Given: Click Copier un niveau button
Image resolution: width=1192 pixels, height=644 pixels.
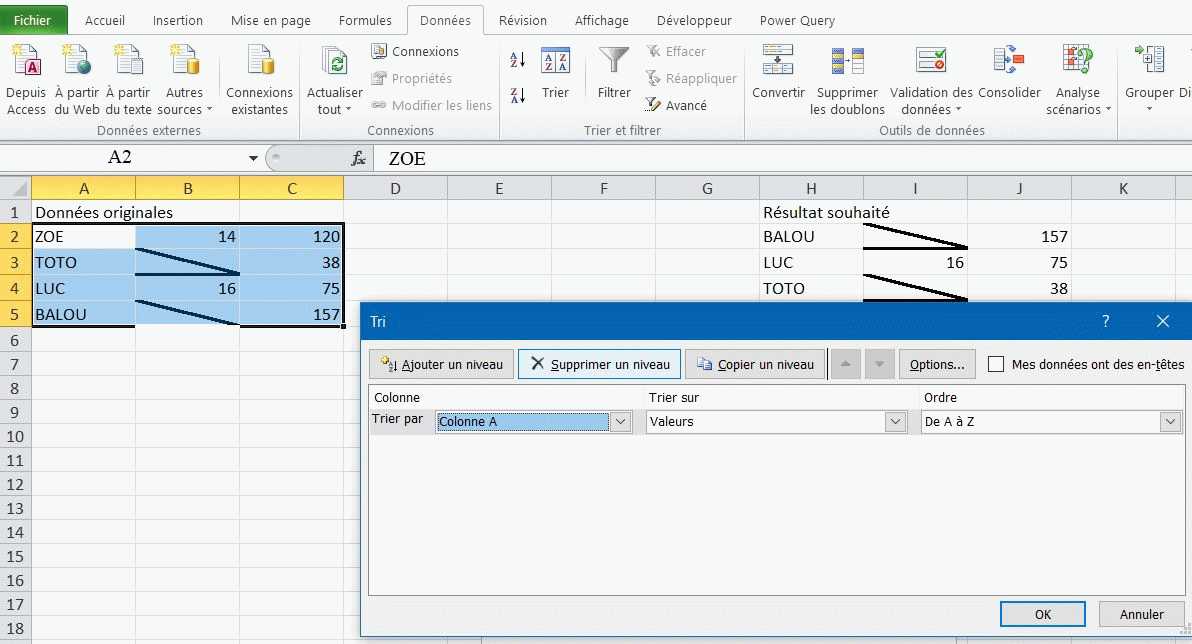Looking at the screenshot, I should [x=756, y=364].
